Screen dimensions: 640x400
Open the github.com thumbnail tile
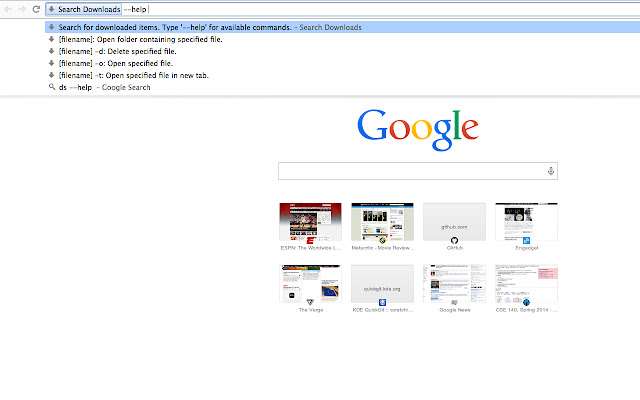coord(454,222)
